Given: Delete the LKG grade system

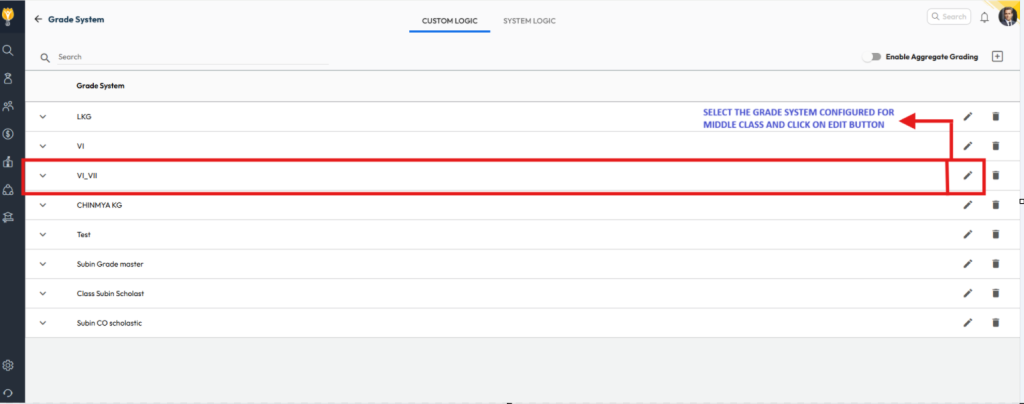Looking at the screenshot, I should (995, 117).
